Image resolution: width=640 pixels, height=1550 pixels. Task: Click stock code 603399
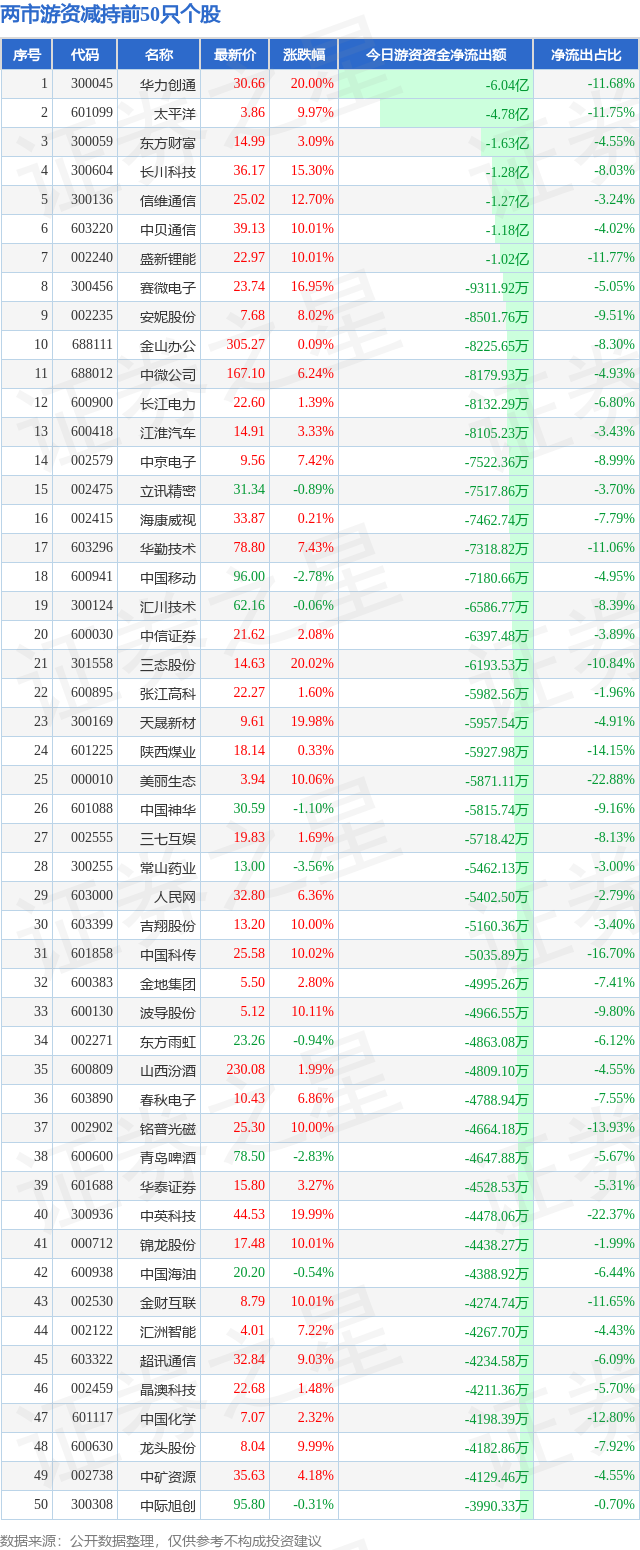92,925
